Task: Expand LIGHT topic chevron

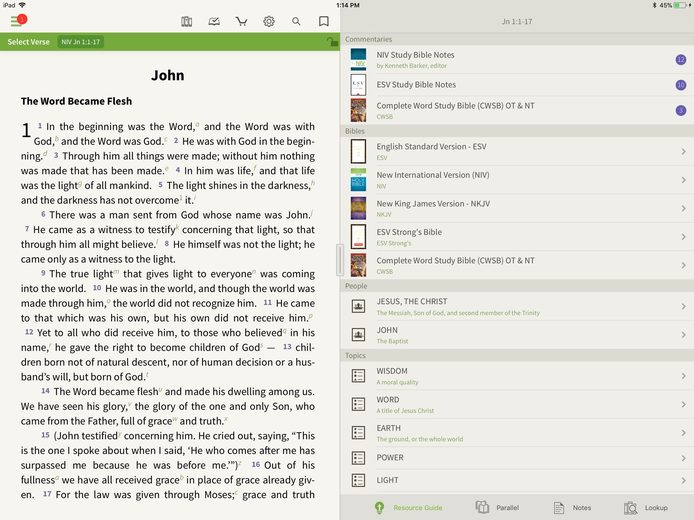Action: tap(684, 480)
